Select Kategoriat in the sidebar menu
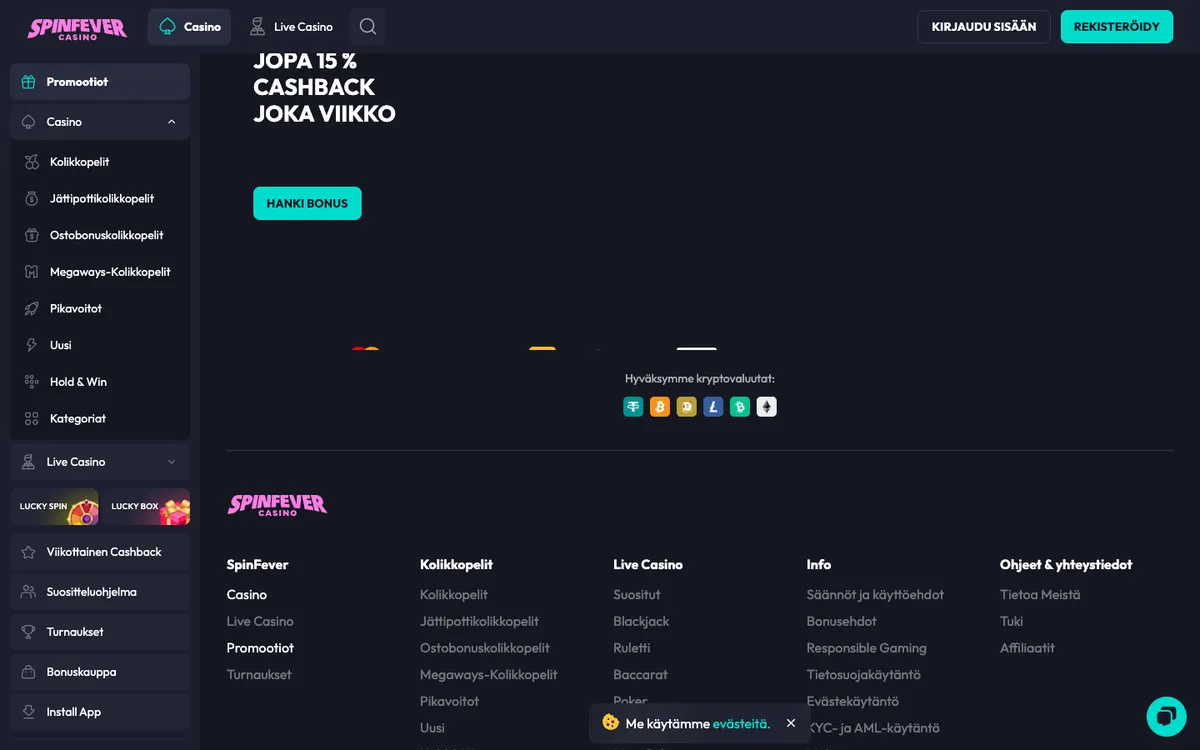The height and width of the screenshot is (750, 1200). click(x=78, y=419)
